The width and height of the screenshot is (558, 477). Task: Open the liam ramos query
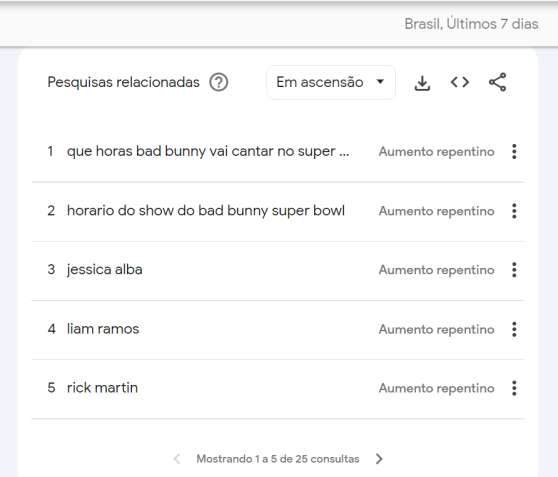coord(103,329)
